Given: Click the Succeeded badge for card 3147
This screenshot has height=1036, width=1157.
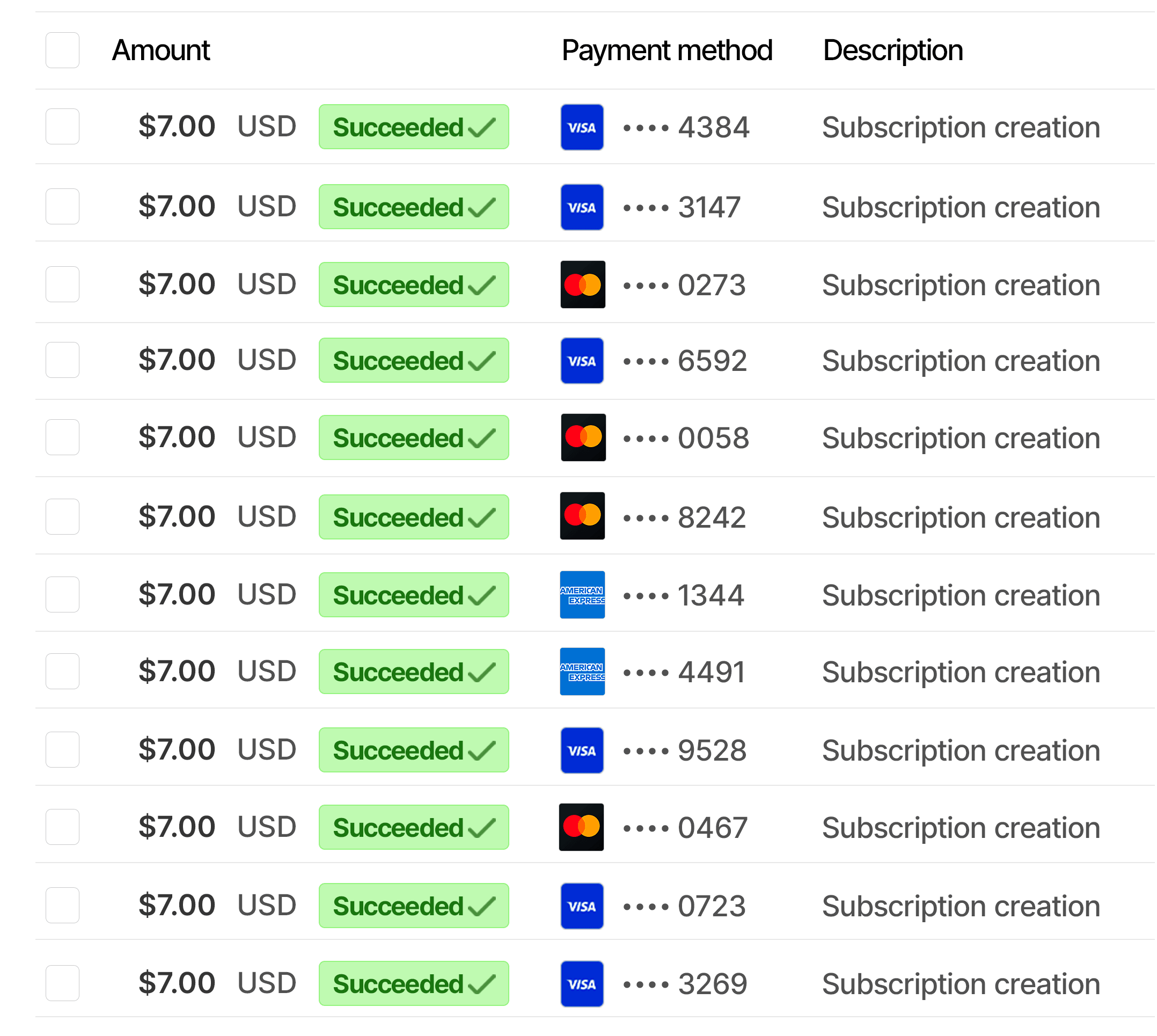Looking at the screenshot, I should click(x=413, y=207).
